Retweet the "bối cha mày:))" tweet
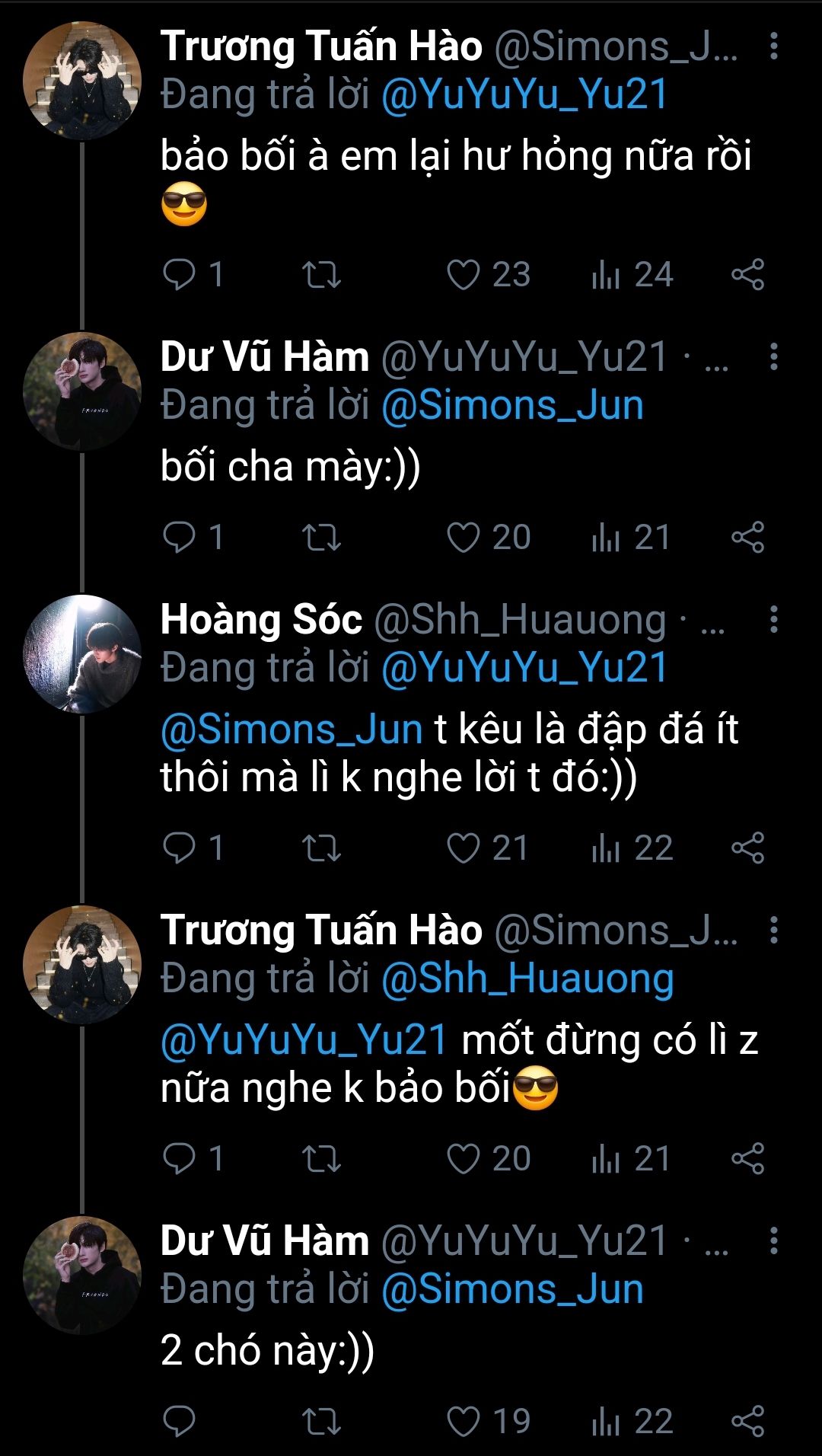This screenshot has width=822, height=1456. tap(321, 538)
